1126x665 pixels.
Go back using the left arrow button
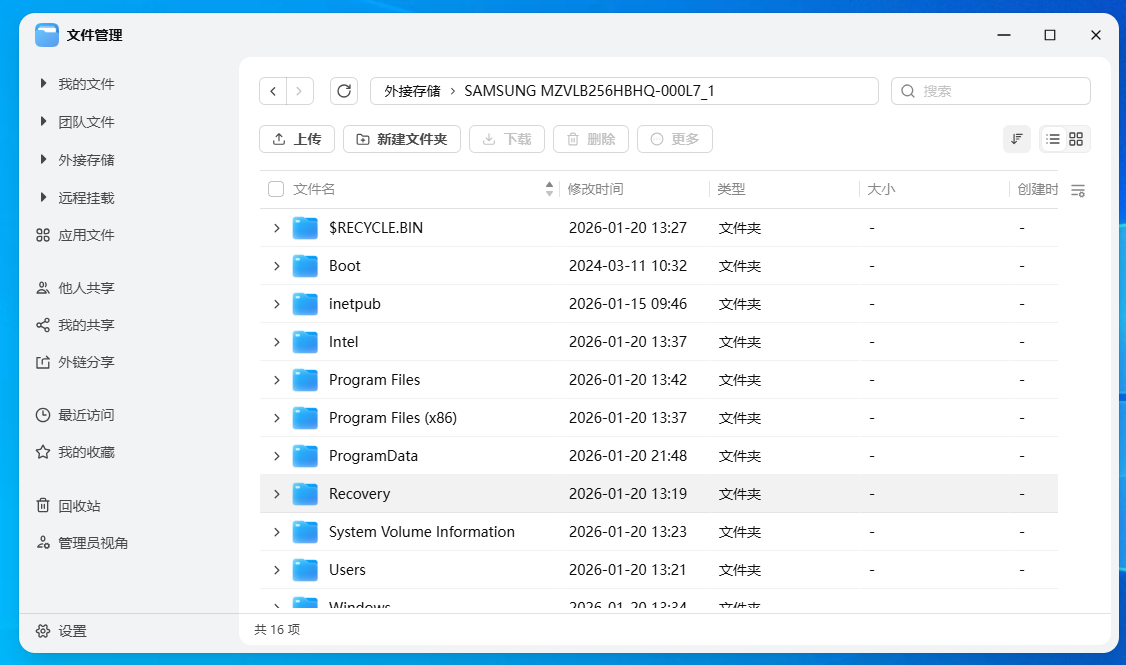[273, 91]
